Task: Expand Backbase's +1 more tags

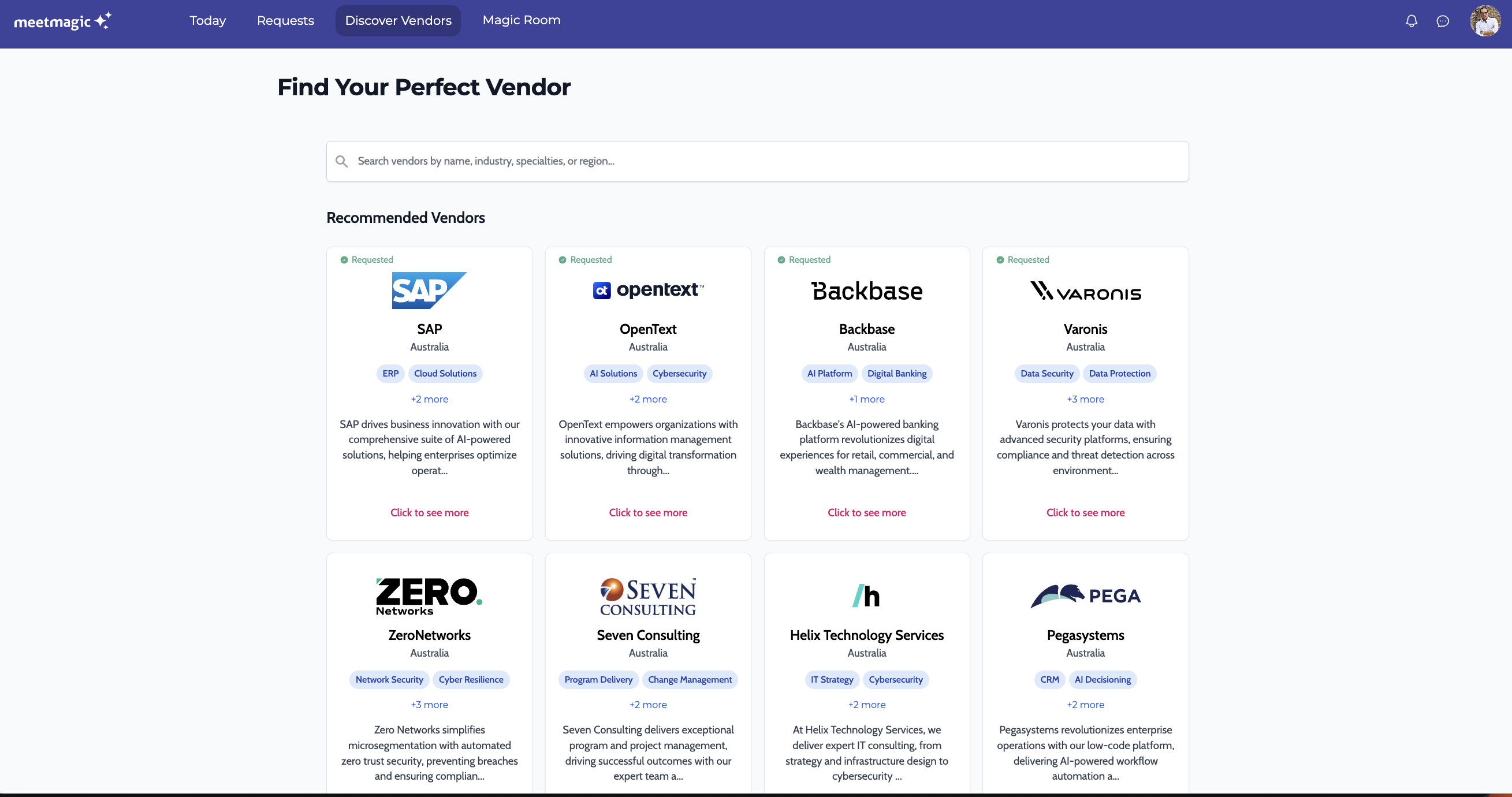Action: pyautogui.click(x=866, y=399)
